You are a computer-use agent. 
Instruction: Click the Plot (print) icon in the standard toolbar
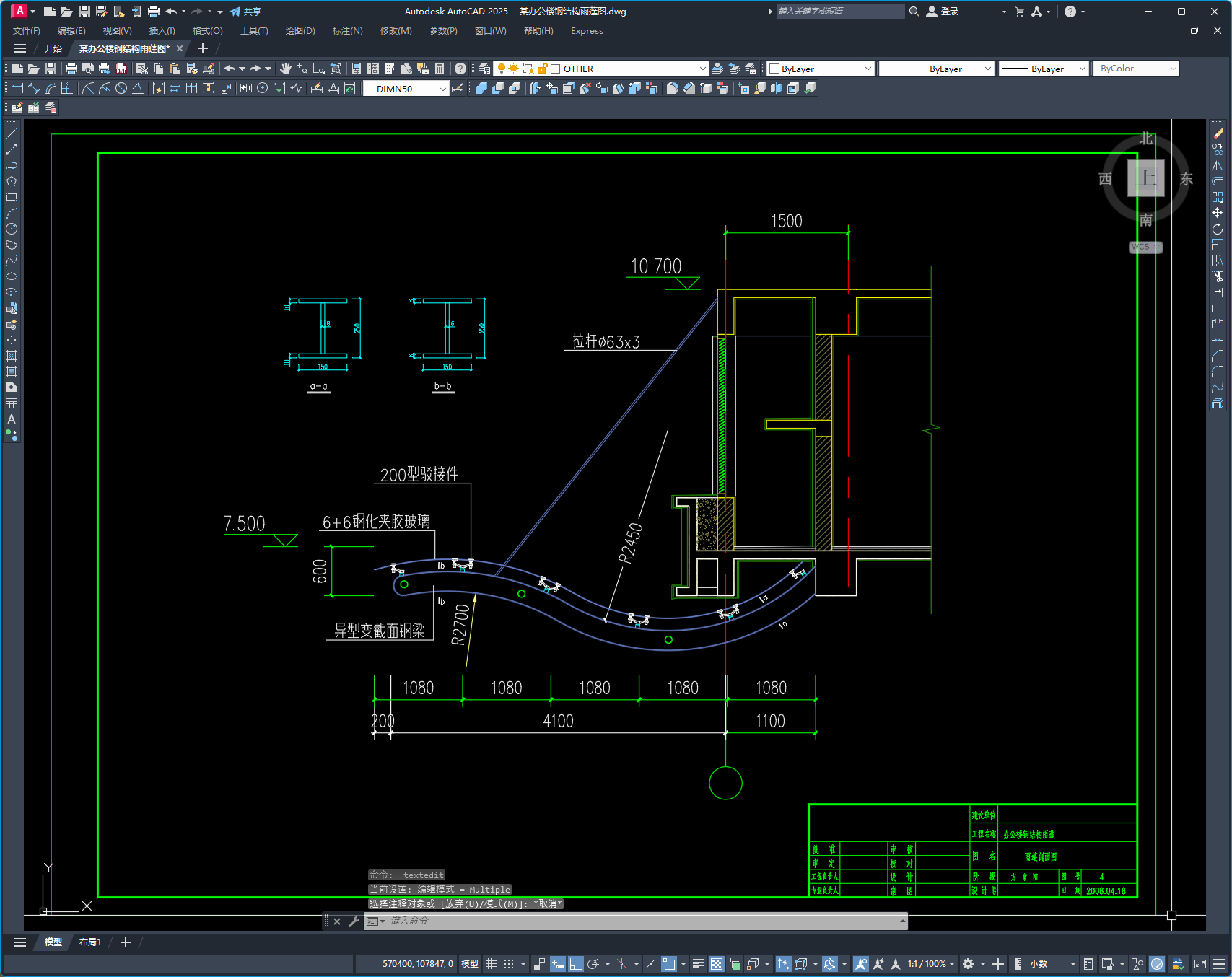pyautogui.click(x=71, y=69)
